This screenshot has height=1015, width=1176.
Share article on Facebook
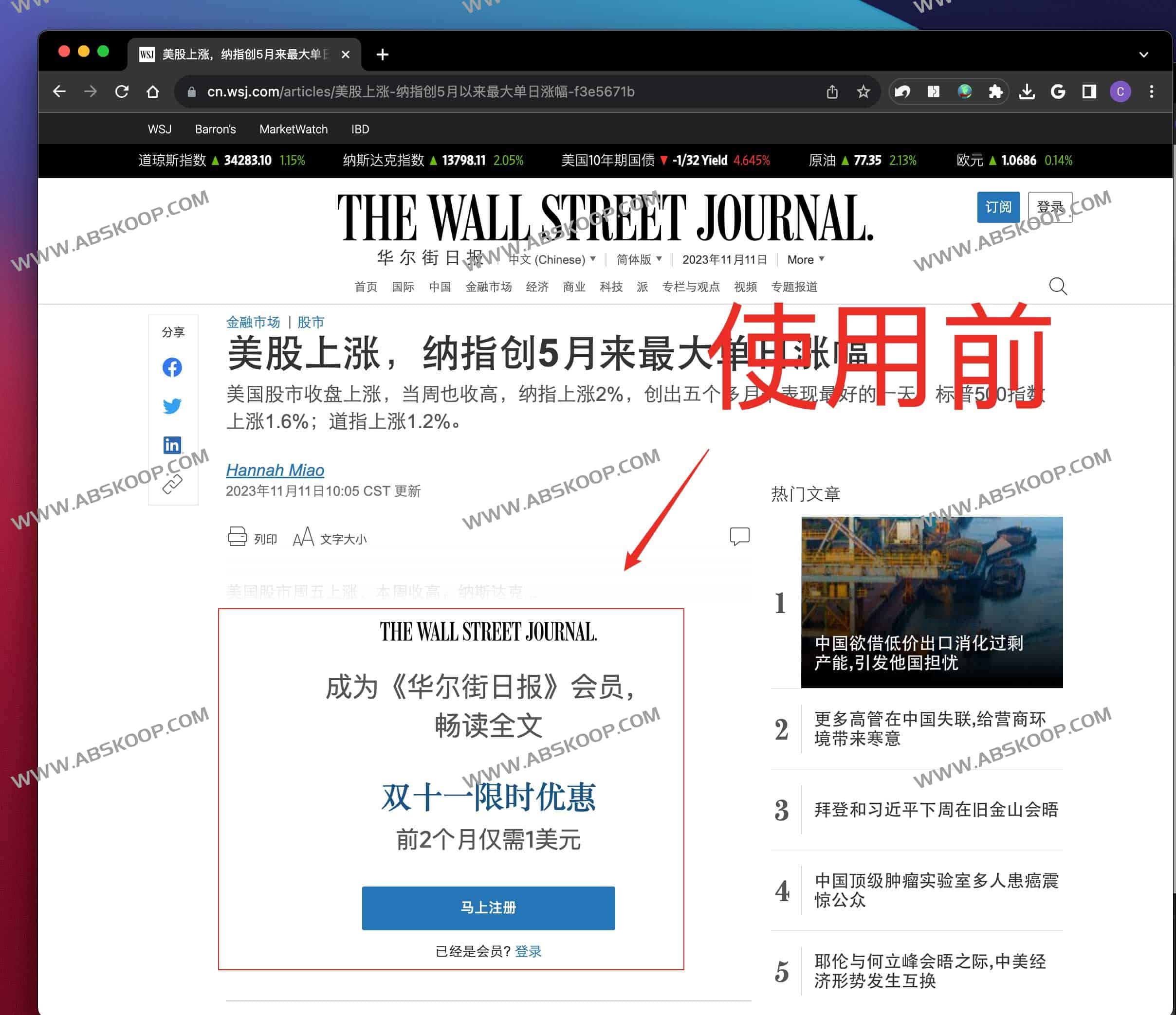tap(172, 367)
